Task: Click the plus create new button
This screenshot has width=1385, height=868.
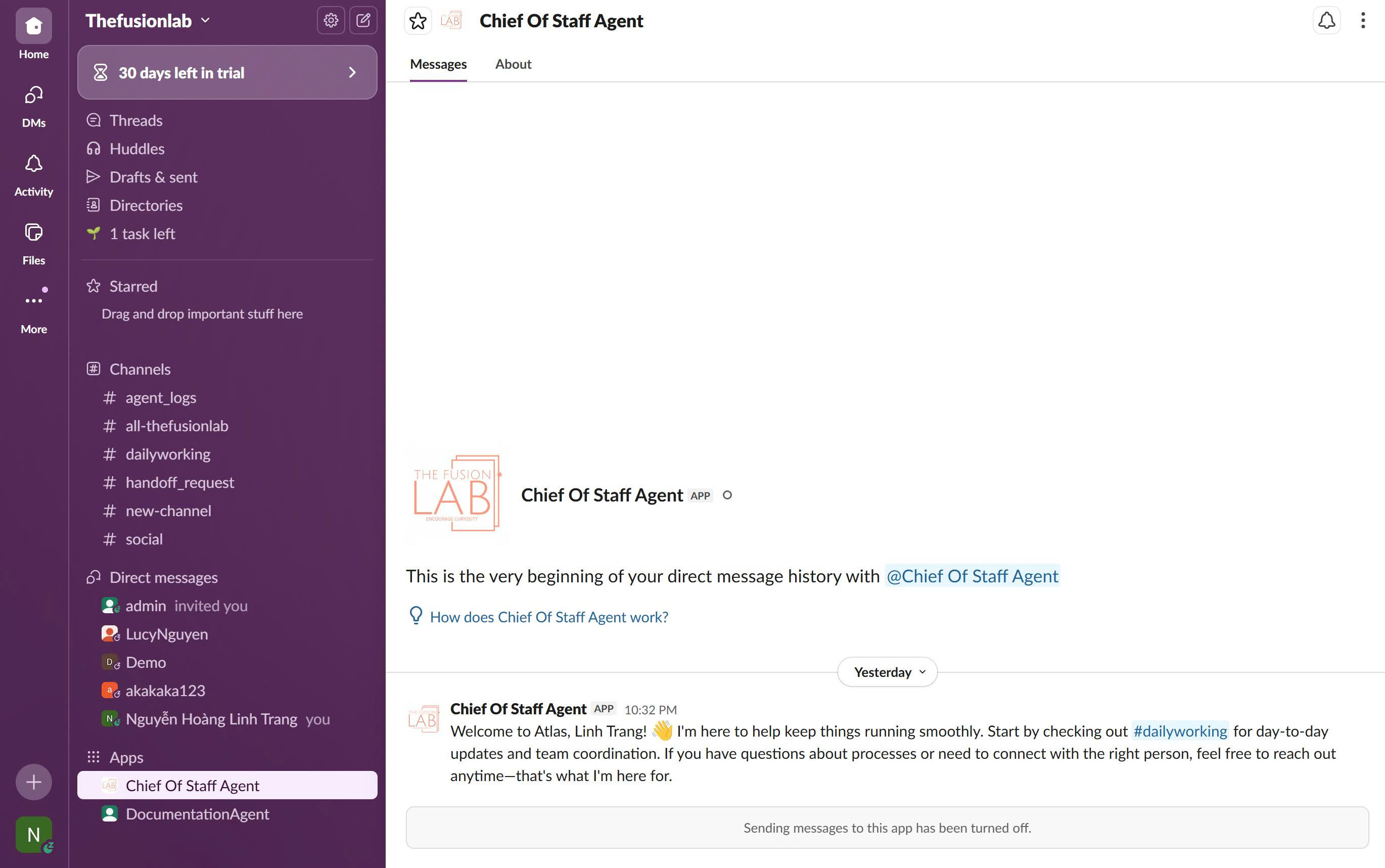Action: [x=33, y=782]
